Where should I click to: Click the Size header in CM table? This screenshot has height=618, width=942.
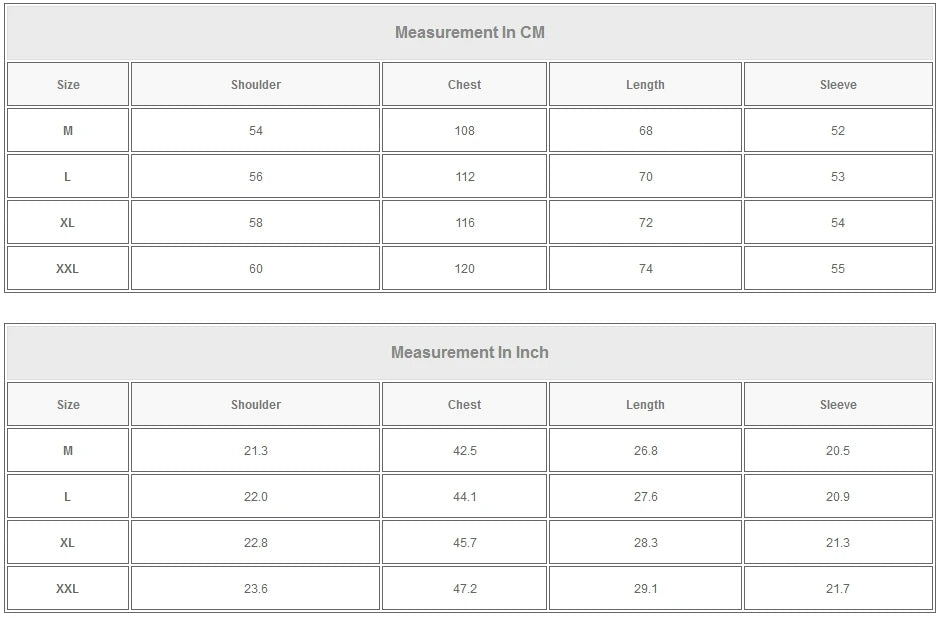[x=68, y=85]
